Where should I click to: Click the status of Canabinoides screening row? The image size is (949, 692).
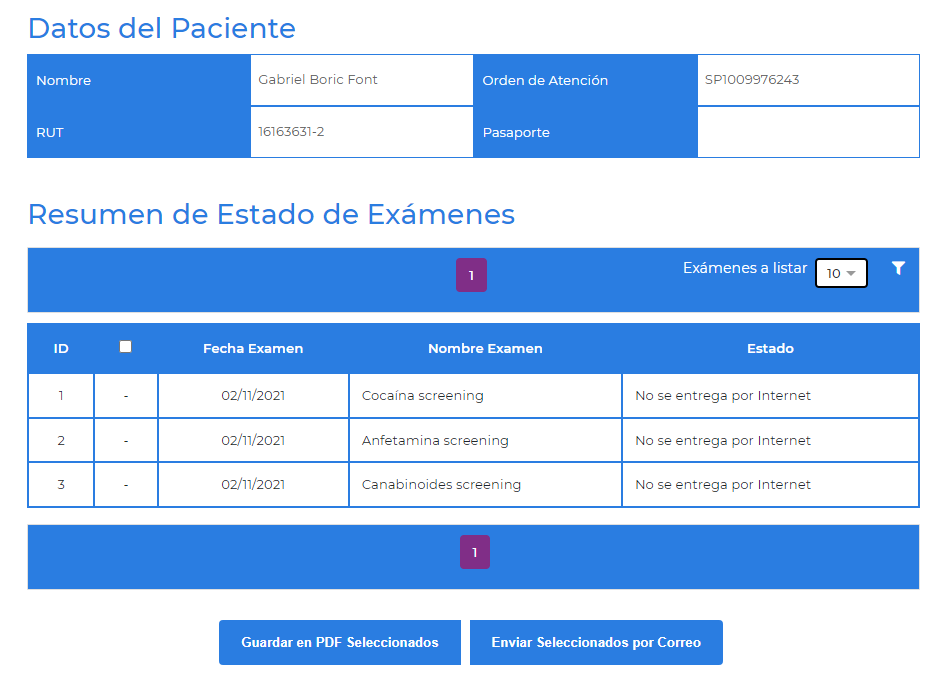pos(723,484)
